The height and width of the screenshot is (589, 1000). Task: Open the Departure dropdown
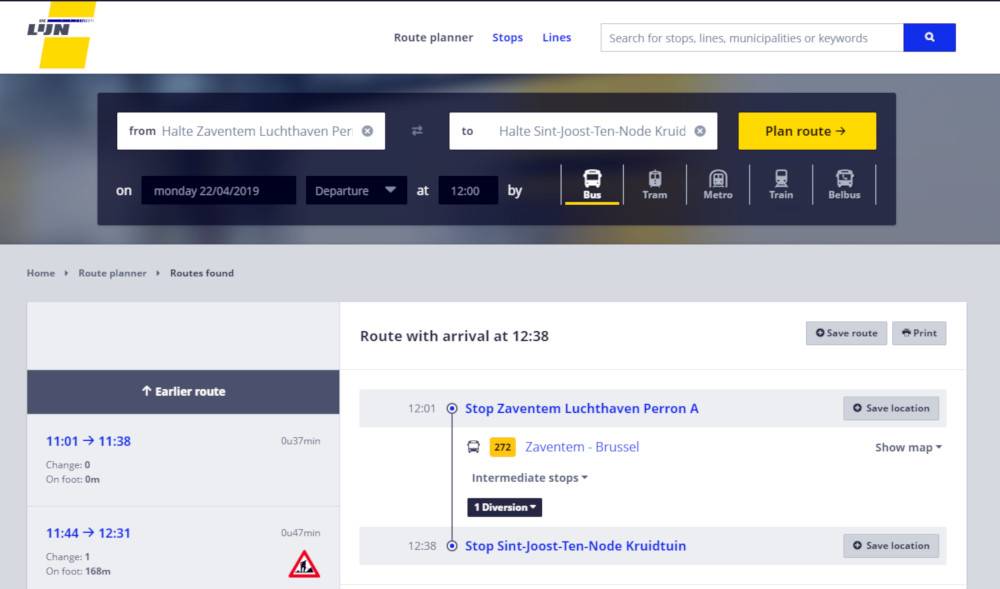point(355,190)
